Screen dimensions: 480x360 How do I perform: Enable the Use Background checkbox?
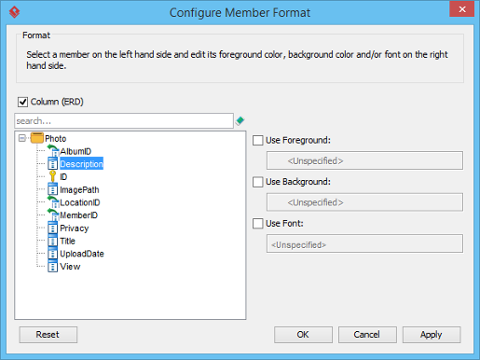(x=258, y=182)
